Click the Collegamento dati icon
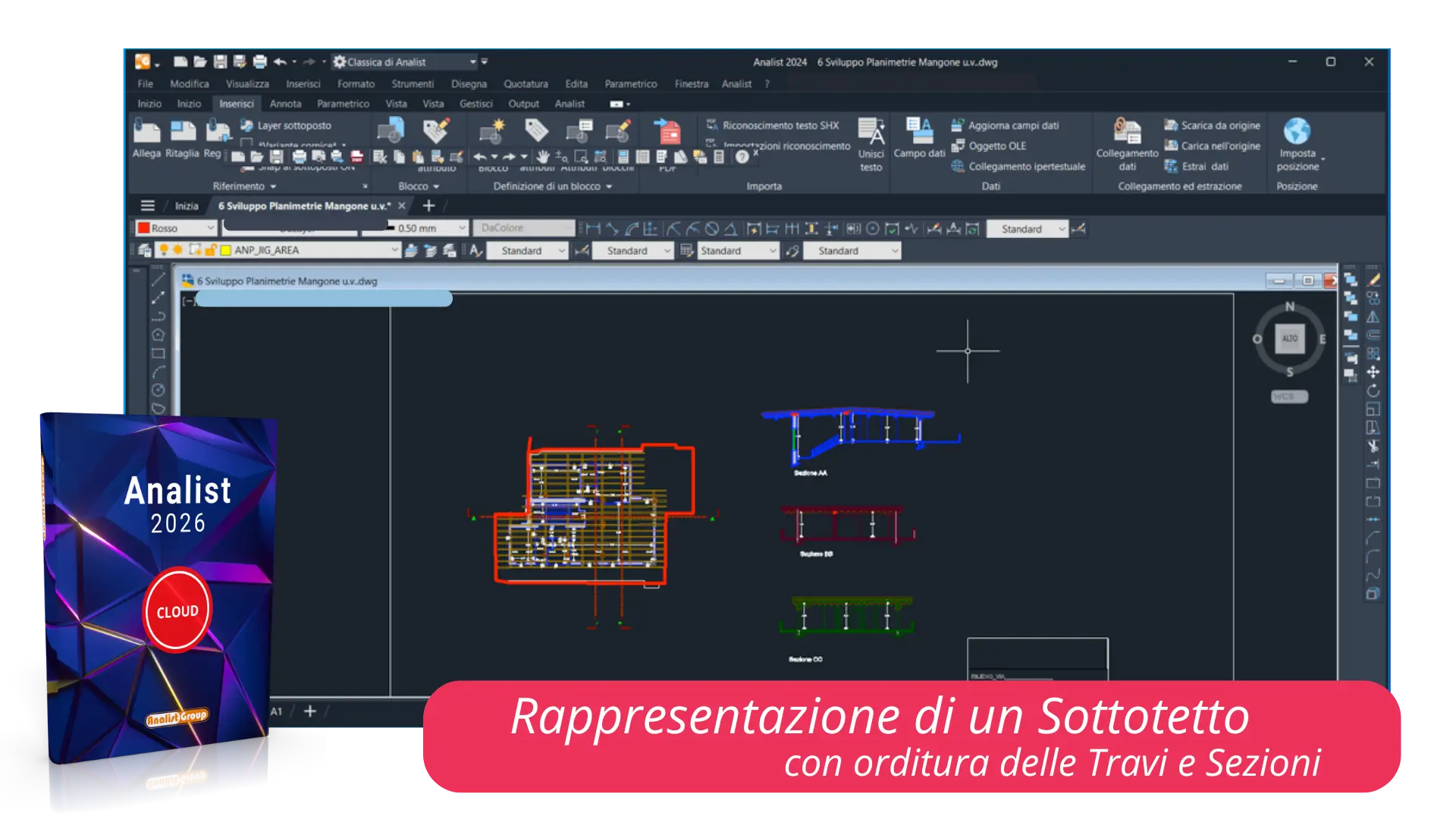Screen dimensions: 1456x819 coord(1127,131)
